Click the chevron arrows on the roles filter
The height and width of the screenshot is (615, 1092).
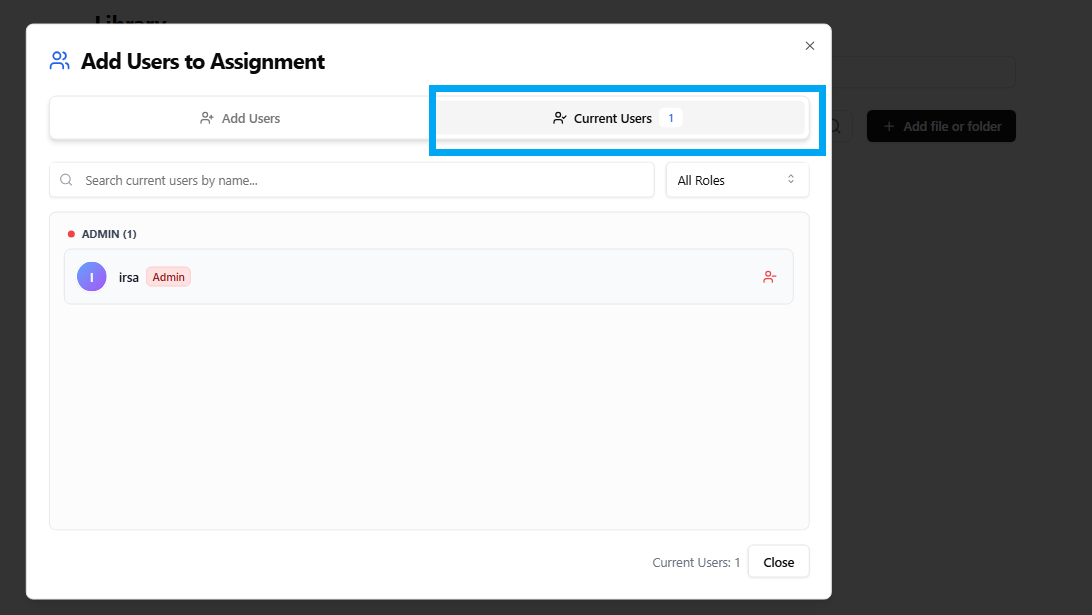pyautogui.click(x=791, y=180)
